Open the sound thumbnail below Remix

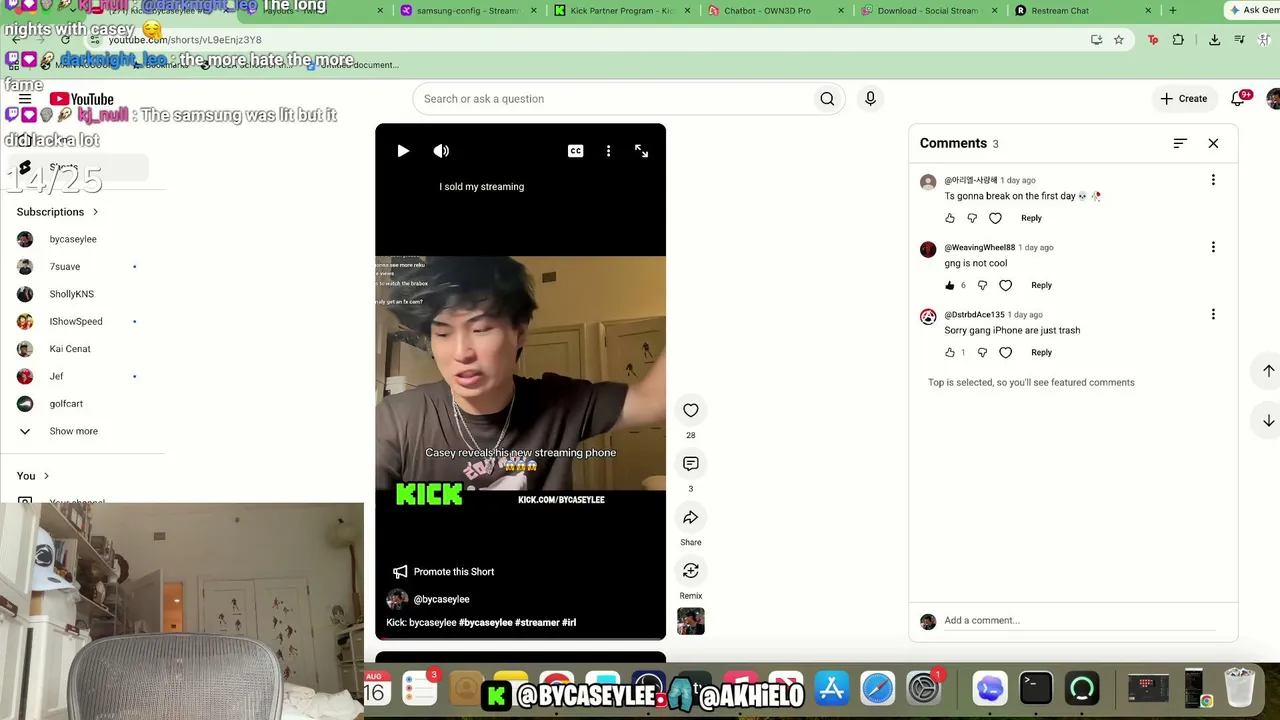pos(691,621)
